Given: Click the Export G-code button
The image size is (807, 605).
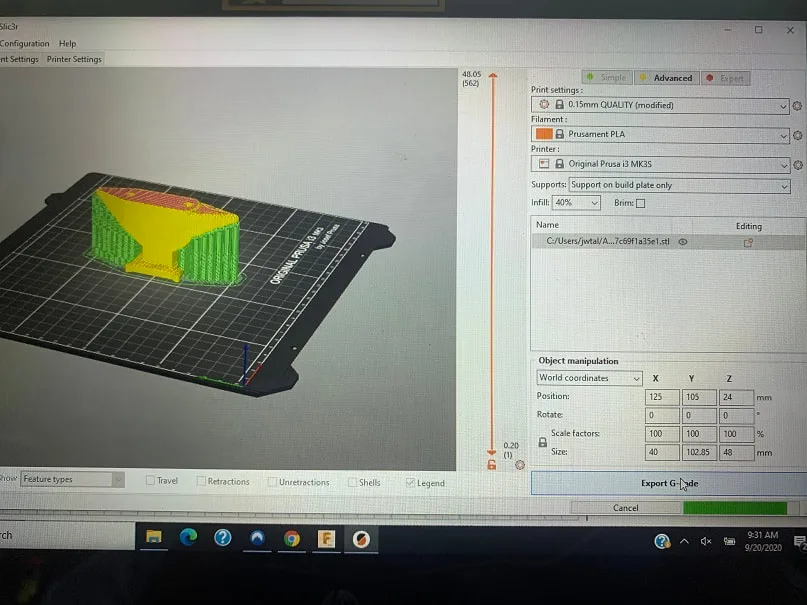Looking at the screenshot, I should 669,484.
